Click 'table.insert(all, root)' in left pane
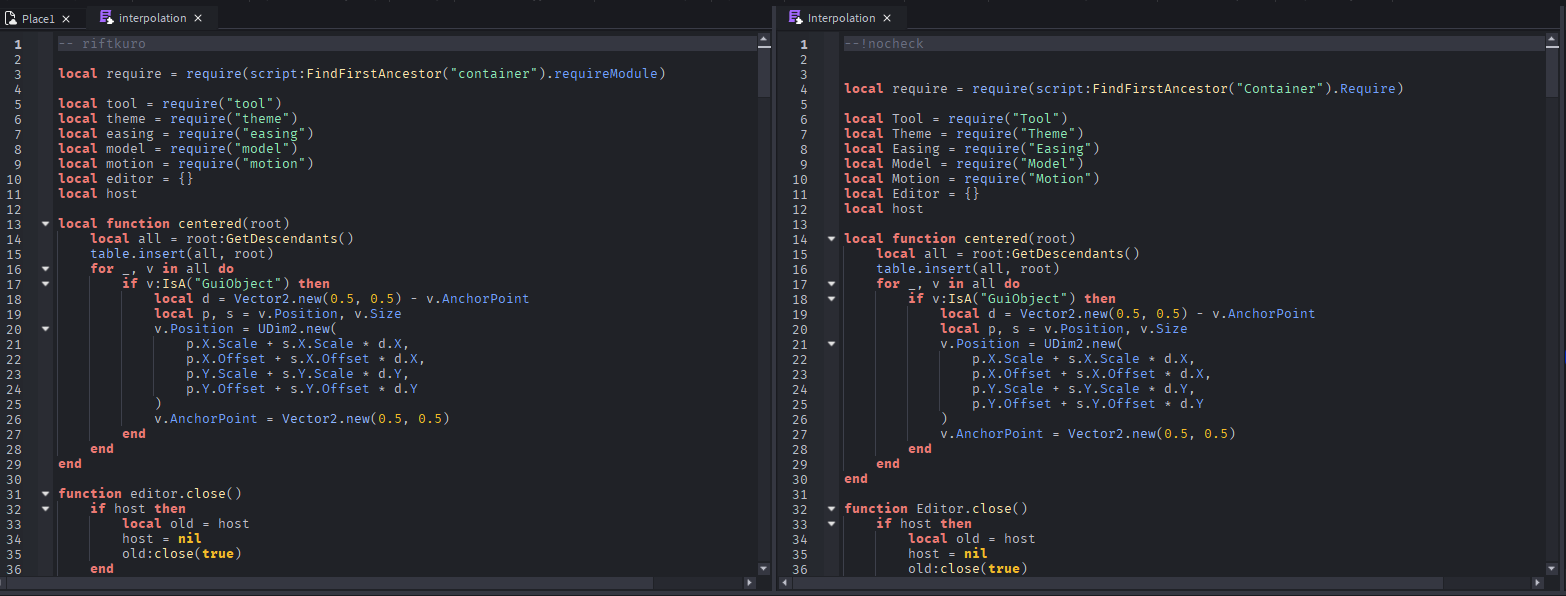 [x=182, y=254]
